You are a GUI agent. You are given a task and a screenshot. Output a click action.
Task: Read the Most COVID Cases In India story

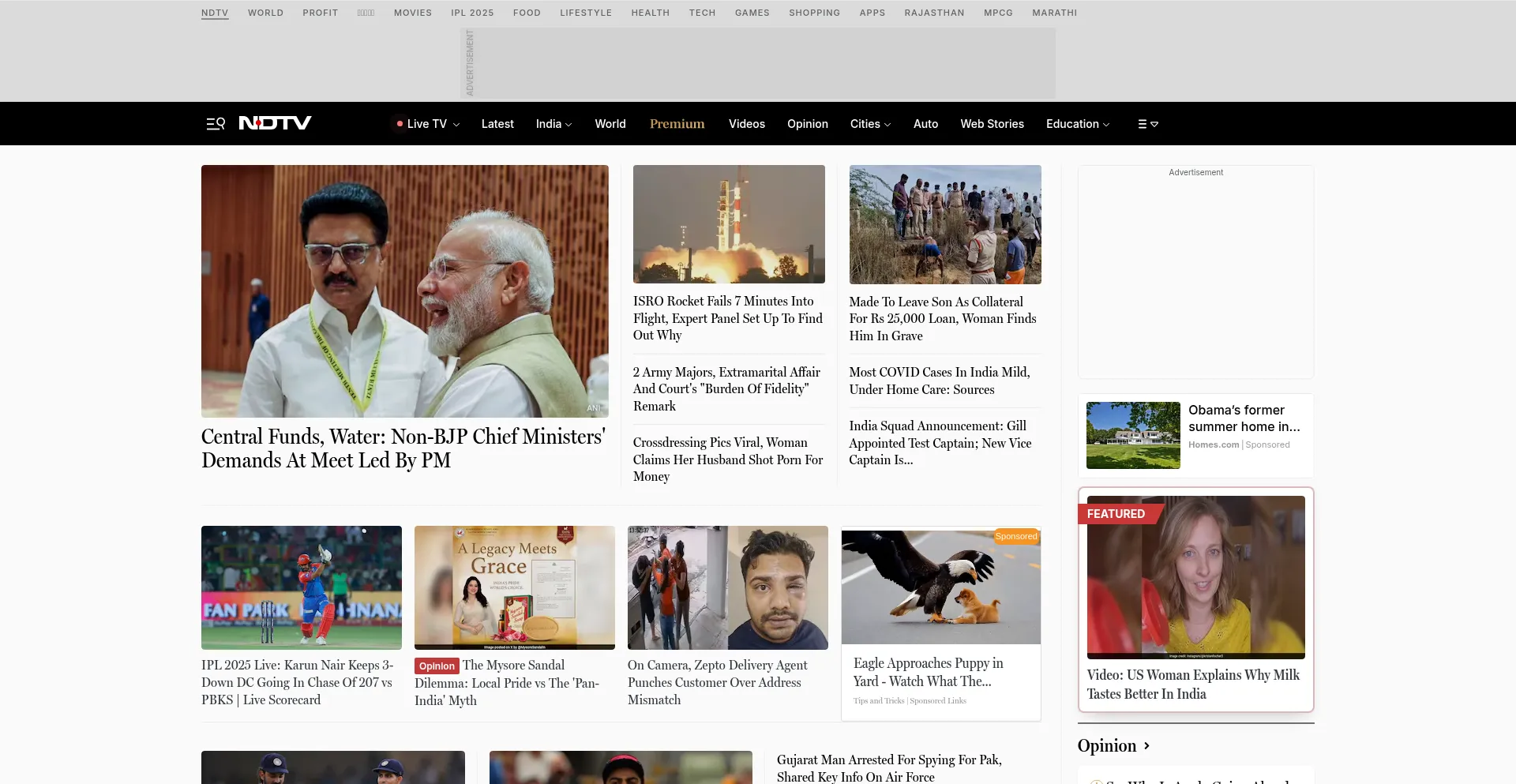(x=939, y=381)
